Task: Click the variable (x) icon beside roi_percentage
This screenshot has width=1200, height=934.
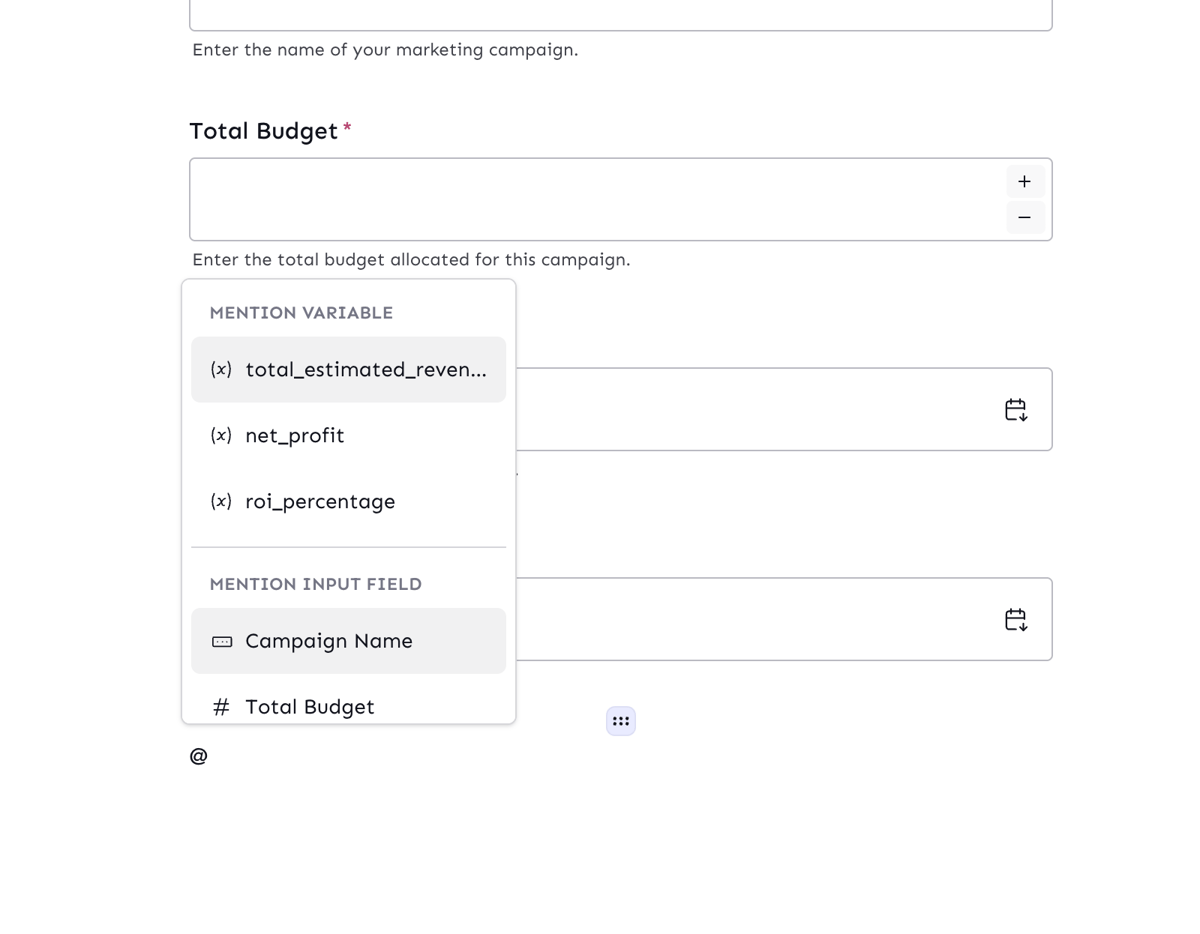Action: click(221, 502)
